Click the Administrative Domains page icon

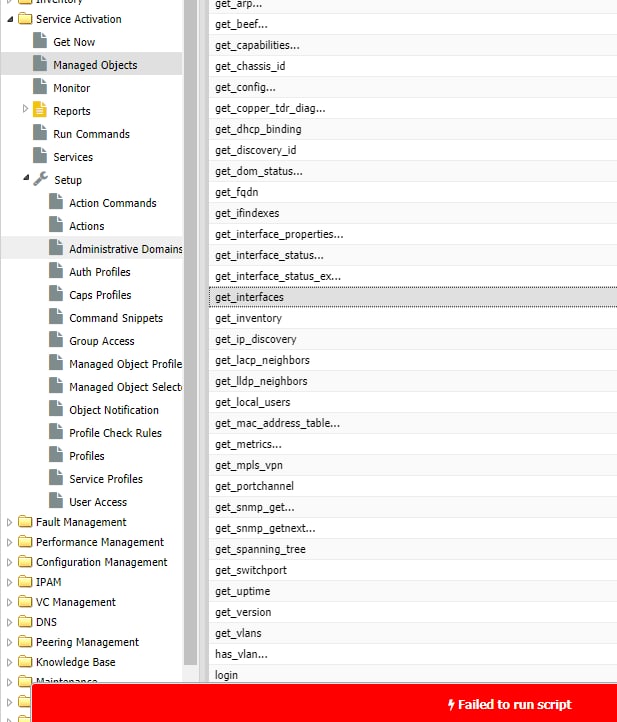(x=56, y=248)
